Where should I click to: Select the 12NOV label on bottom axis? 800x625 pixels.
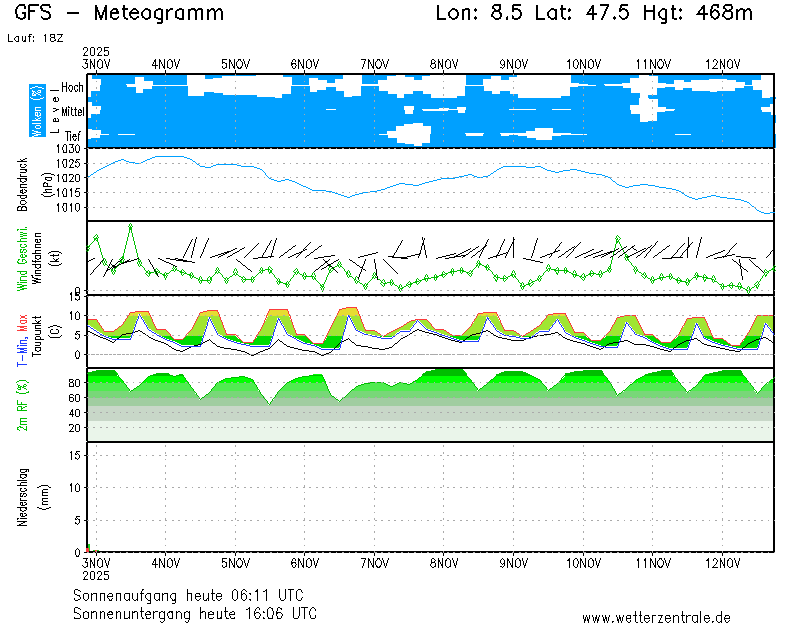click(x=721, y=564)
